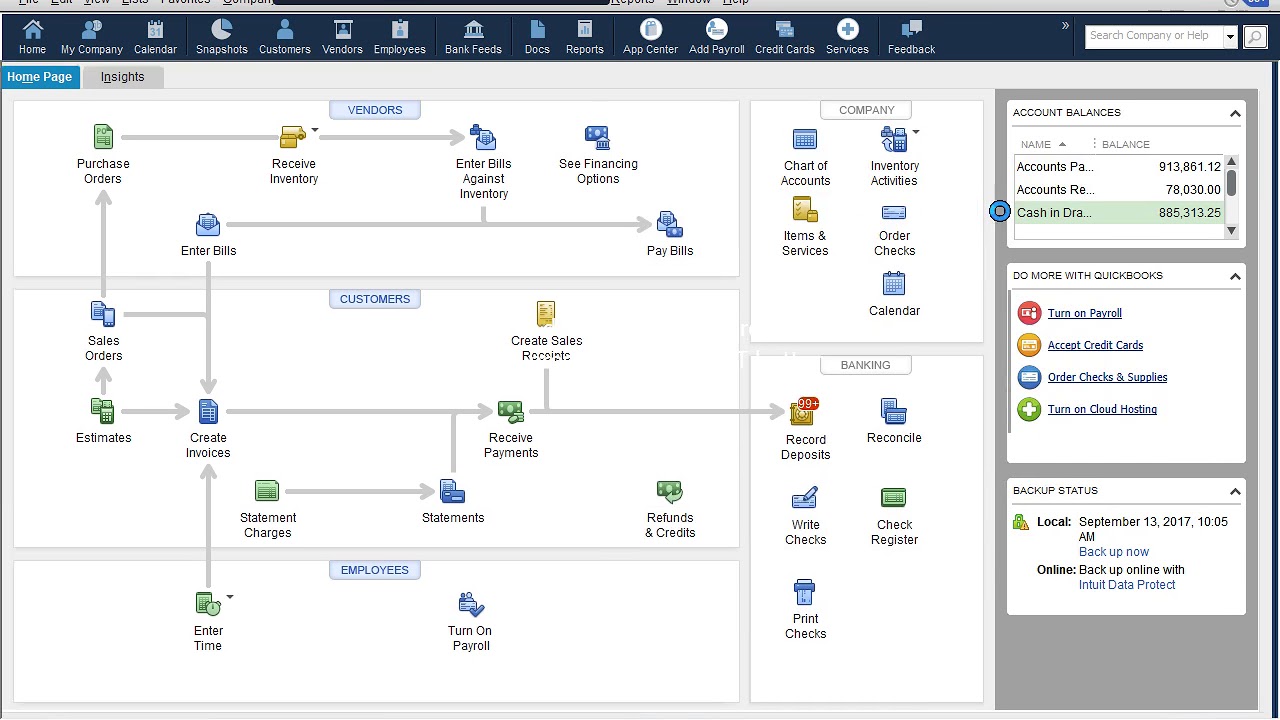
Task: Open the Reconcile icon
Action: [x=894, y=411]
